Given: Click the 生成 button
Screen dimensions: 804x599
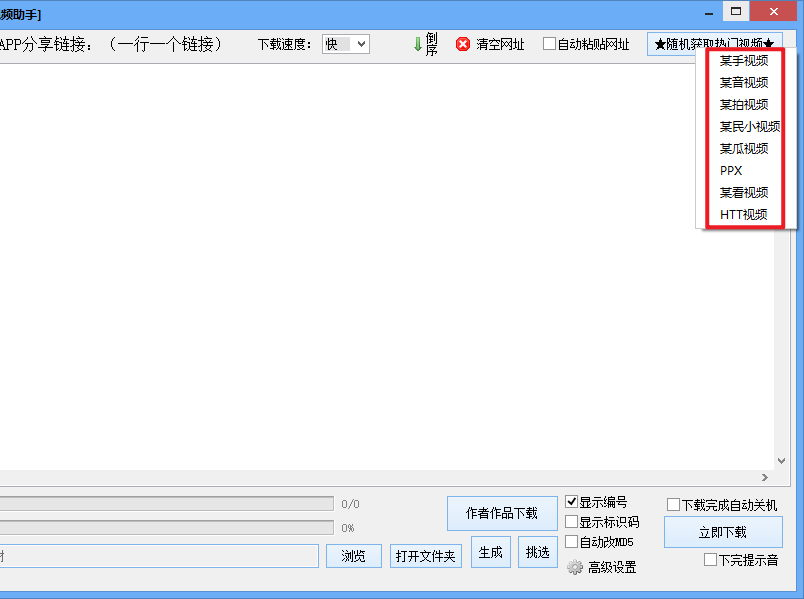Looking at the screenshot, I should [x=491, y=552].
